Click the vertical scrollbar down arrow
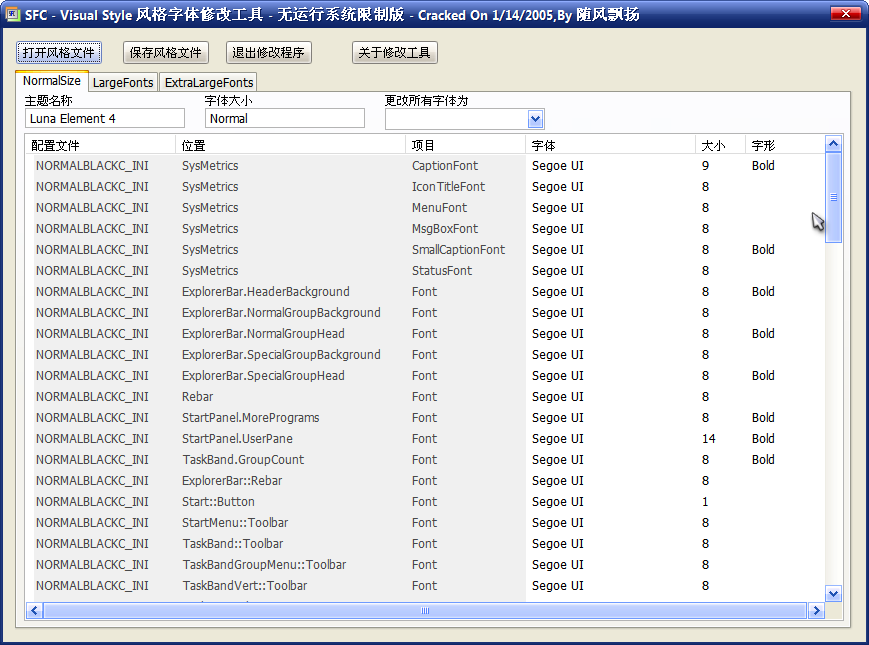Viewport: 869px width, 645px height. pos(834,593)
